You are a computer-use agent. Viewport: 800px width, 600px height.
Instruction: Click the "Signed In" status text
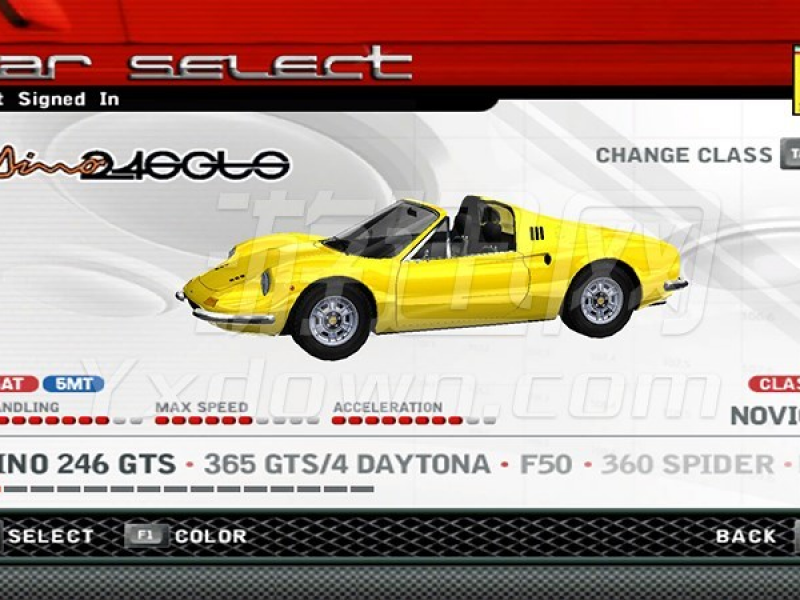coord(68,99)
